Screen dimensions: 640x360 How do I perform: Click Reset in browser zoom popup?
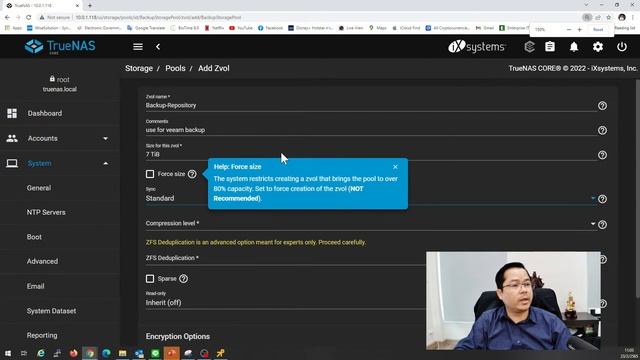point(598,30)
